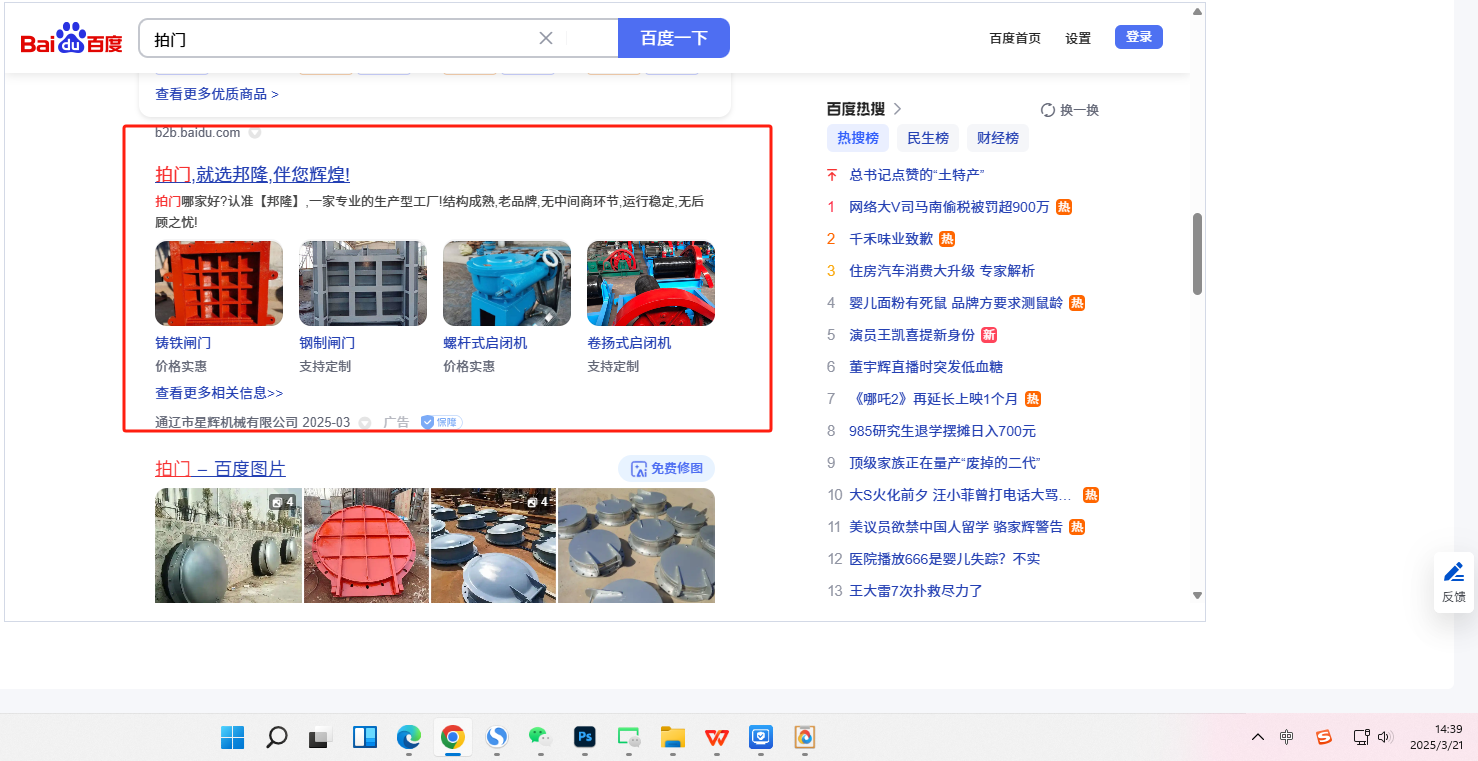Open the blue shield monitor app on taskbar
The image size is (1478, 761).
click(x=761, y=738)
